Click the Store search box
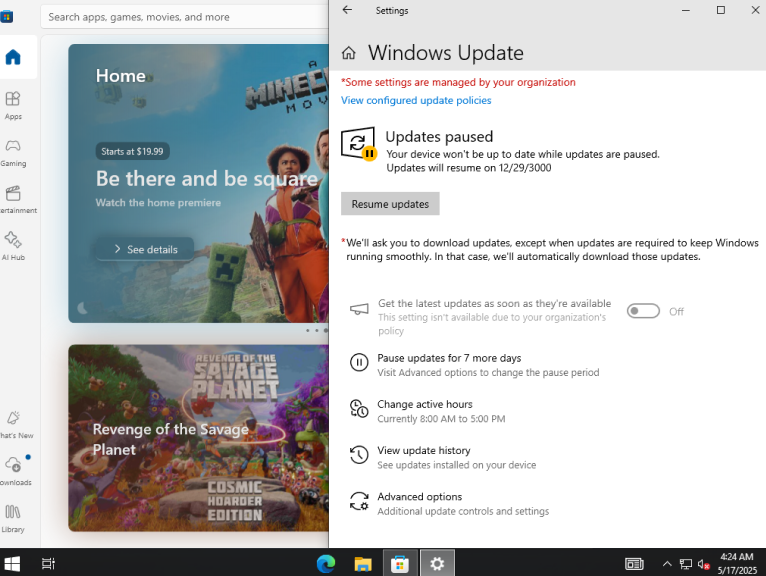 point(185,17)
